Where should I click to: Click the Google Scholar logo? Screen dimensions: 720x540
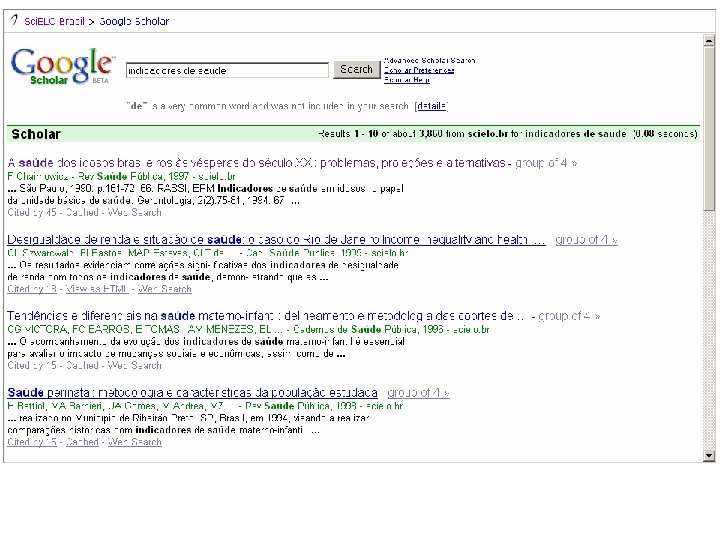point(62,67)
